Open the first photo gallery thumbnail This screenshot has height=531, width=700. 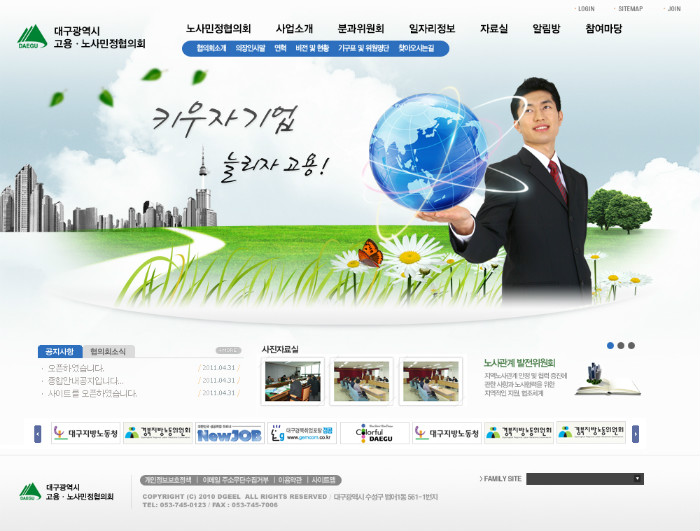point(292,381)
